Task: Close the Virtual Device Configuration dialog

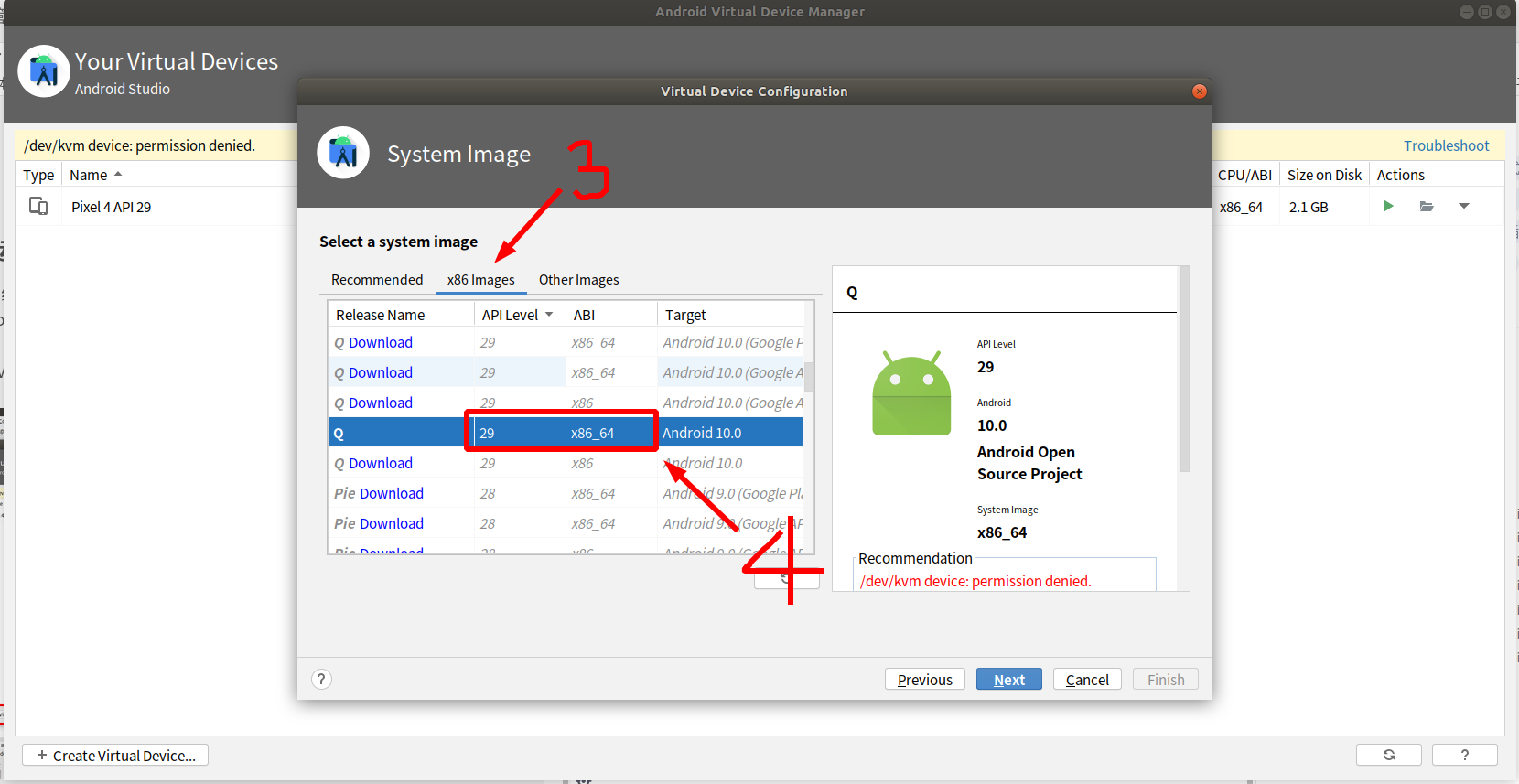Action: tap(1200, 91)
